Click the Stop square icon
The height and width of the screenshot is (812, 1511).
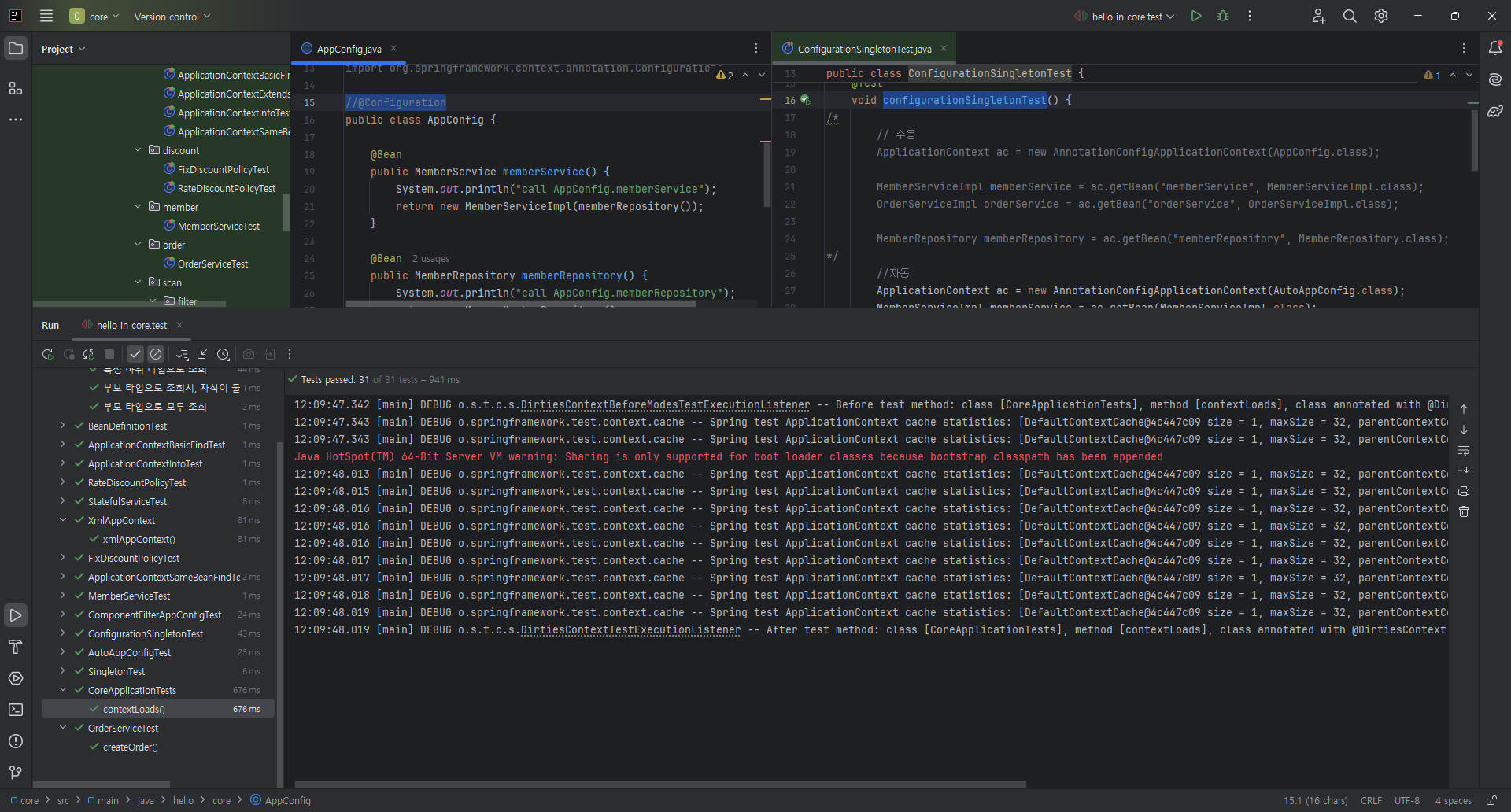(x=109, y=354)
